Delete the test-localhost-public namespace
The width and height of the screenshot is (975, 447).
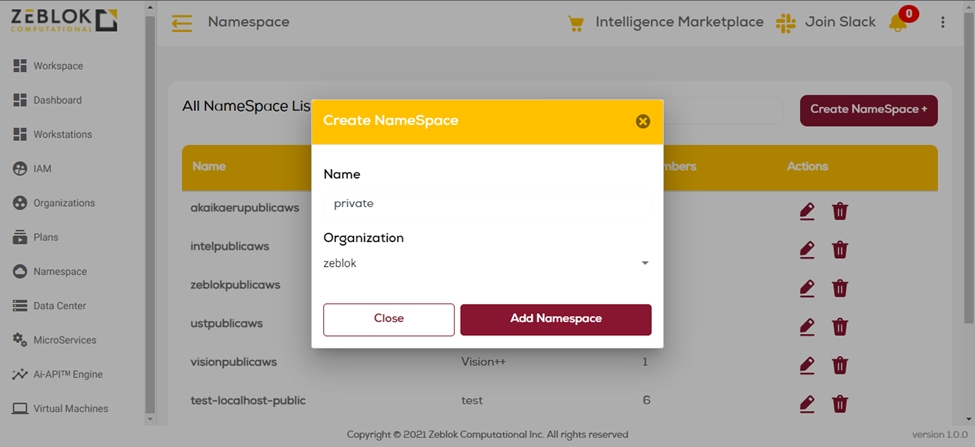840,403
